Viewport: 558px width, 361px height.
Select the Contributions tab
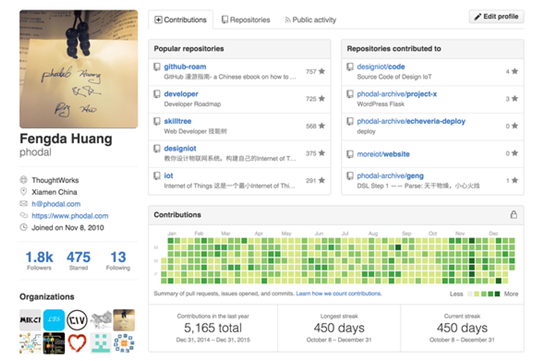pos(181,20)
